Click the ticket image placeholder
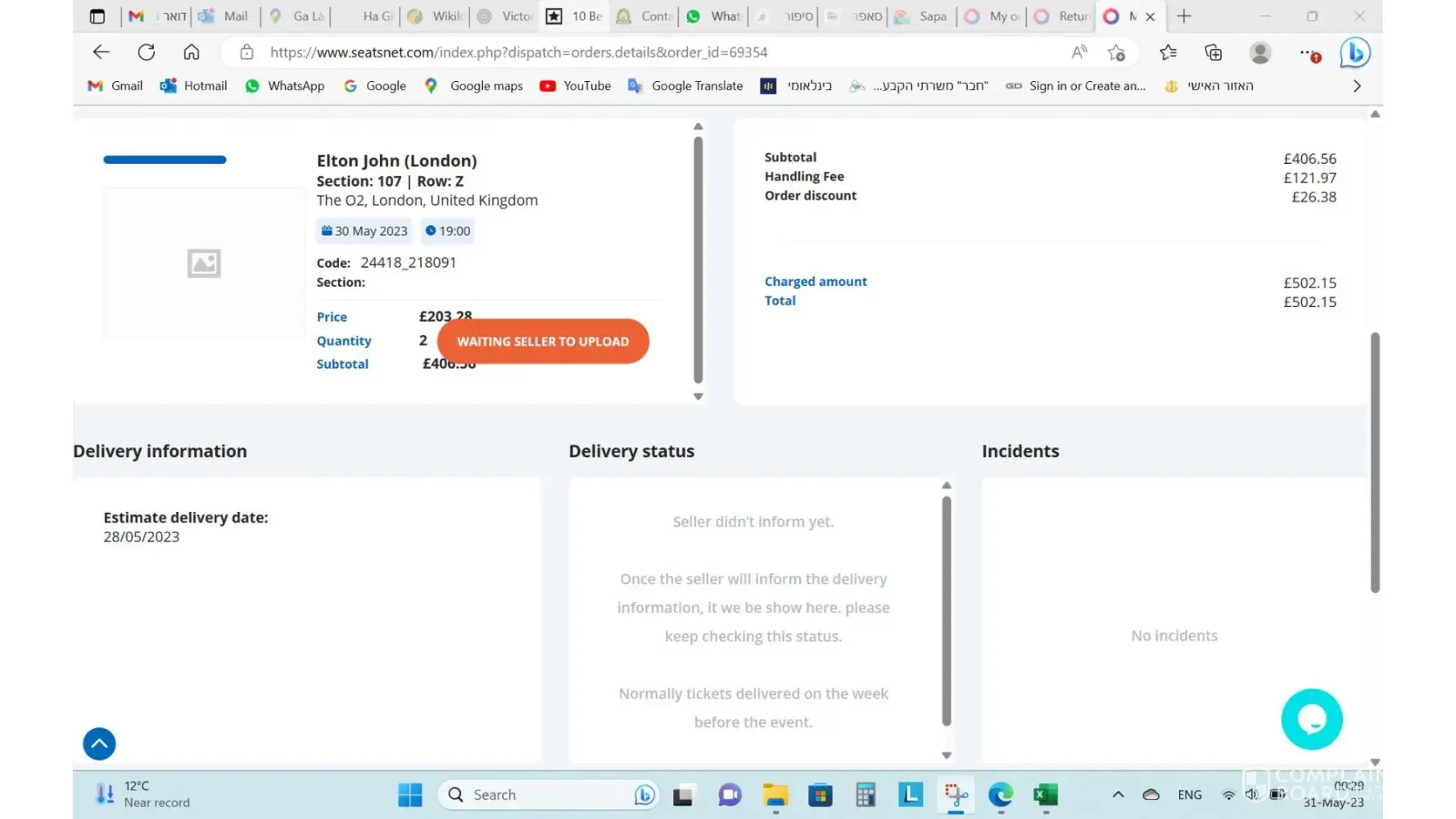This screenshot has height=819, width=1456. pyautogui.click(x=204, y=264)
